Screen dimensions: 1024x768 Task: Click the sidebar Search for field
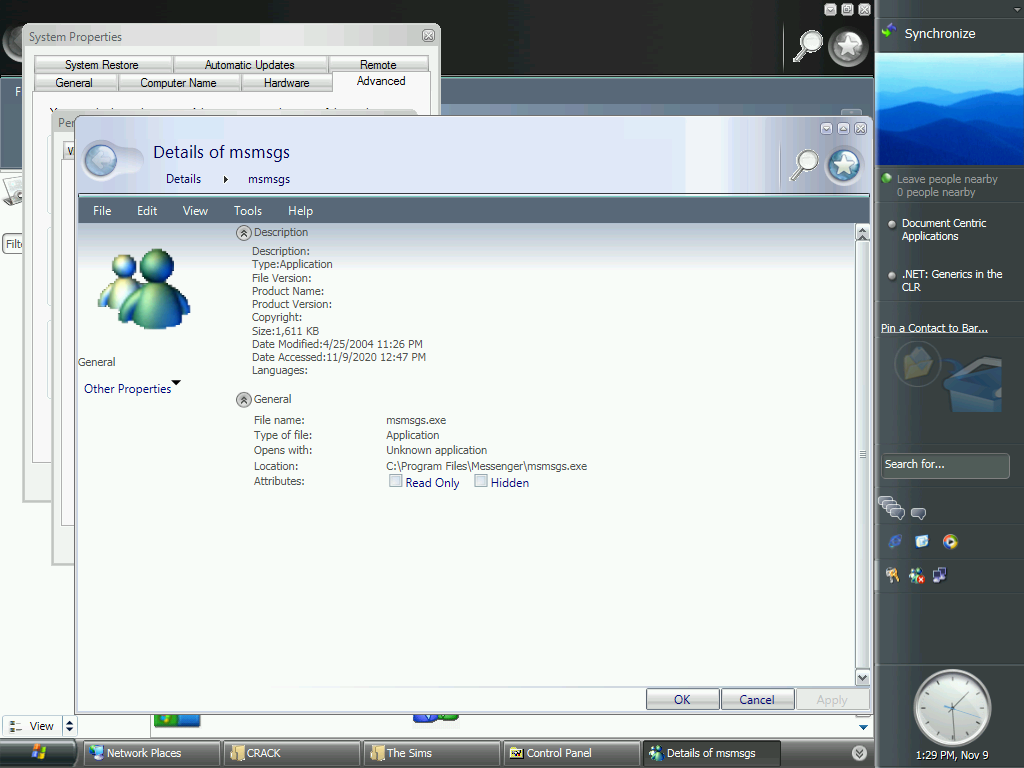coord(945,465)
